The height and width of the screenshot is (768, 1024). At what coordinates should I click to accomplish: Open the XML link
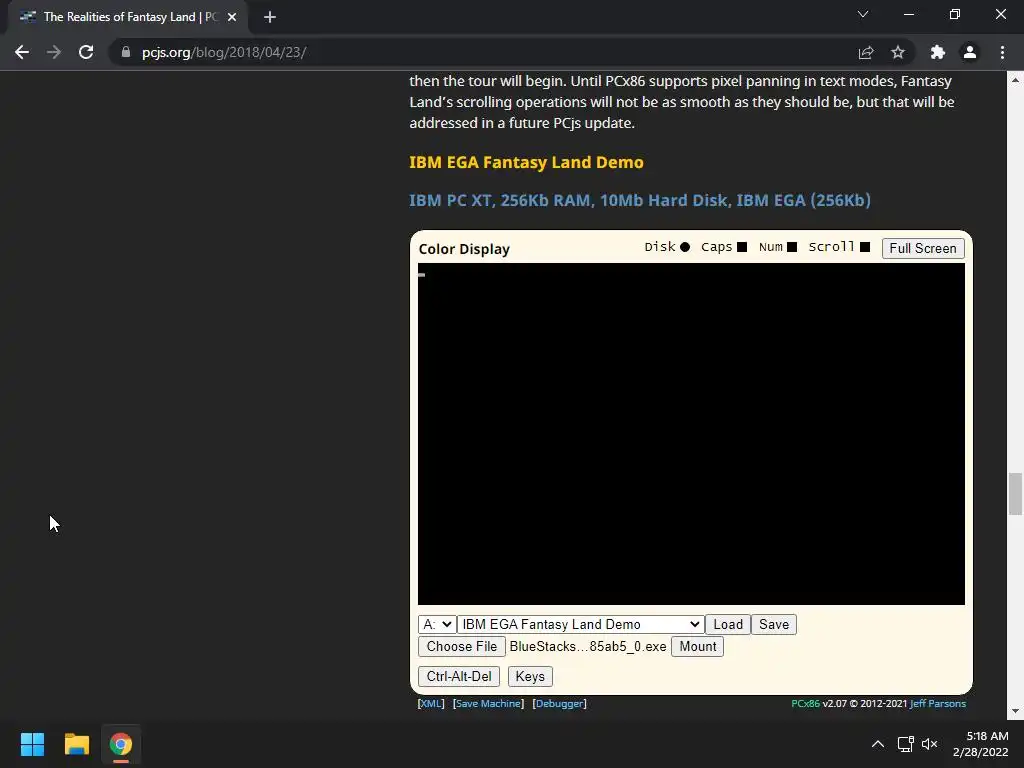click(431, 703)
